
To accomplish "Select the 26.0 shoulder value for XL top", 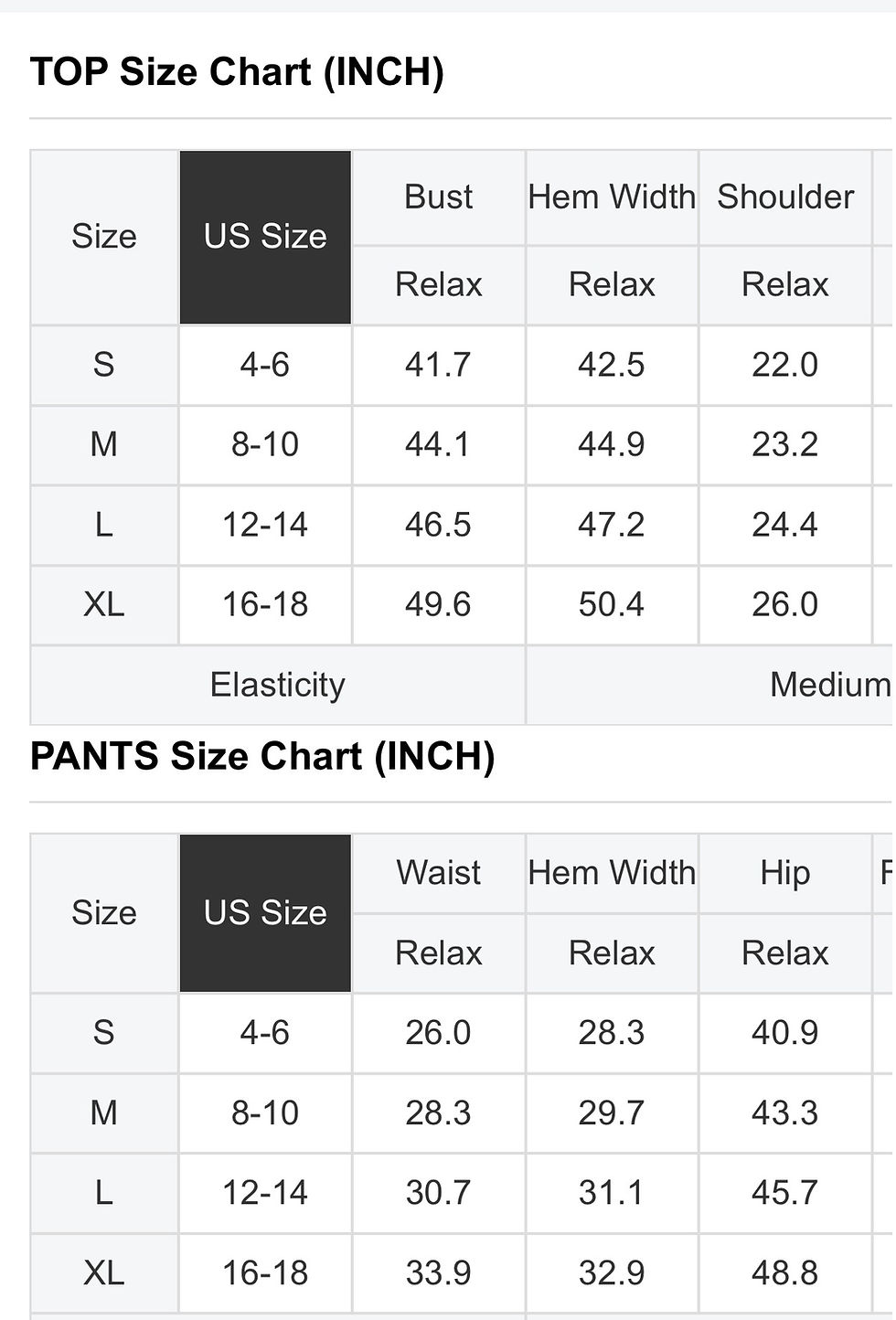I will 784,604.
